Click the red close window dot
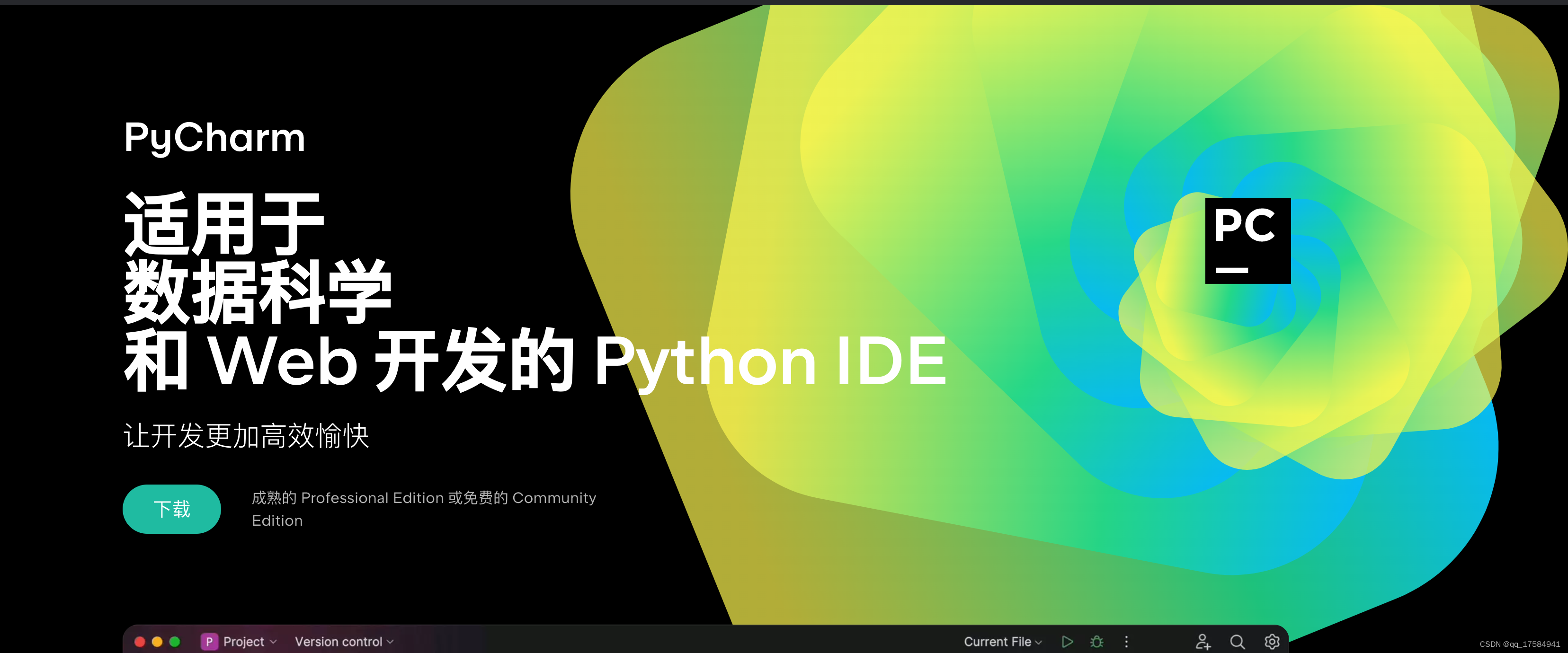The width and height of the screenshot is (1568, 653). point(139,642)
